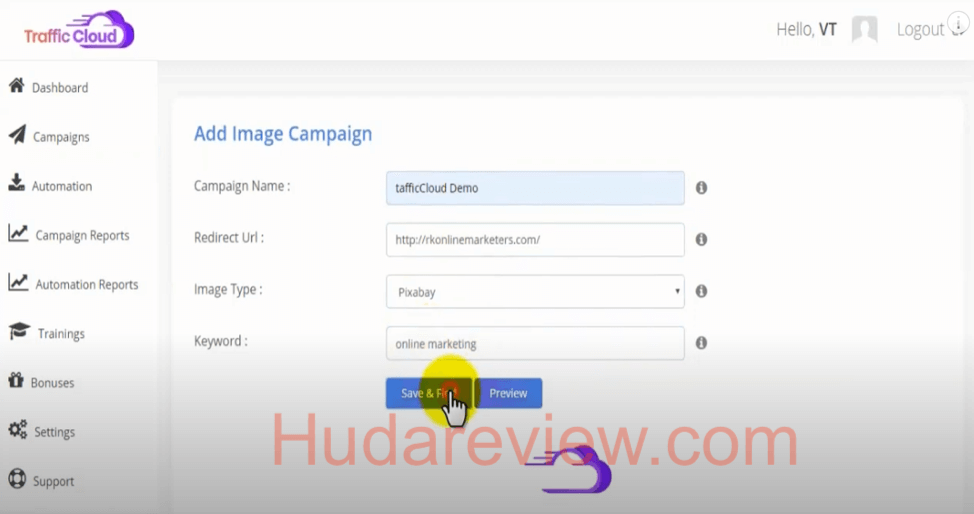974x514 pixels.
Task: Click the Trainings graduation cap icon
Action: (19, 331)
